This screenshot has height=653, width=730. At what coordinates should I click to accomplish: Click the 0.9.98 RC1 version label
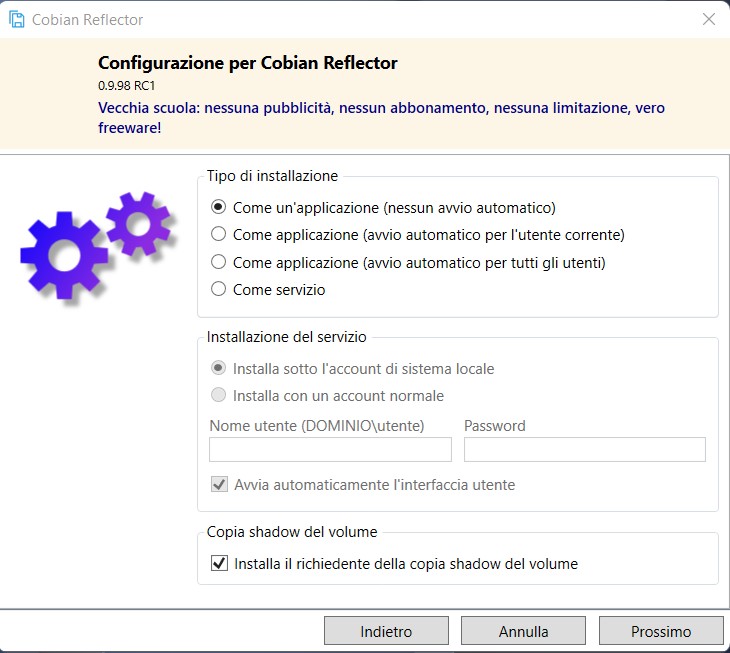127,86
